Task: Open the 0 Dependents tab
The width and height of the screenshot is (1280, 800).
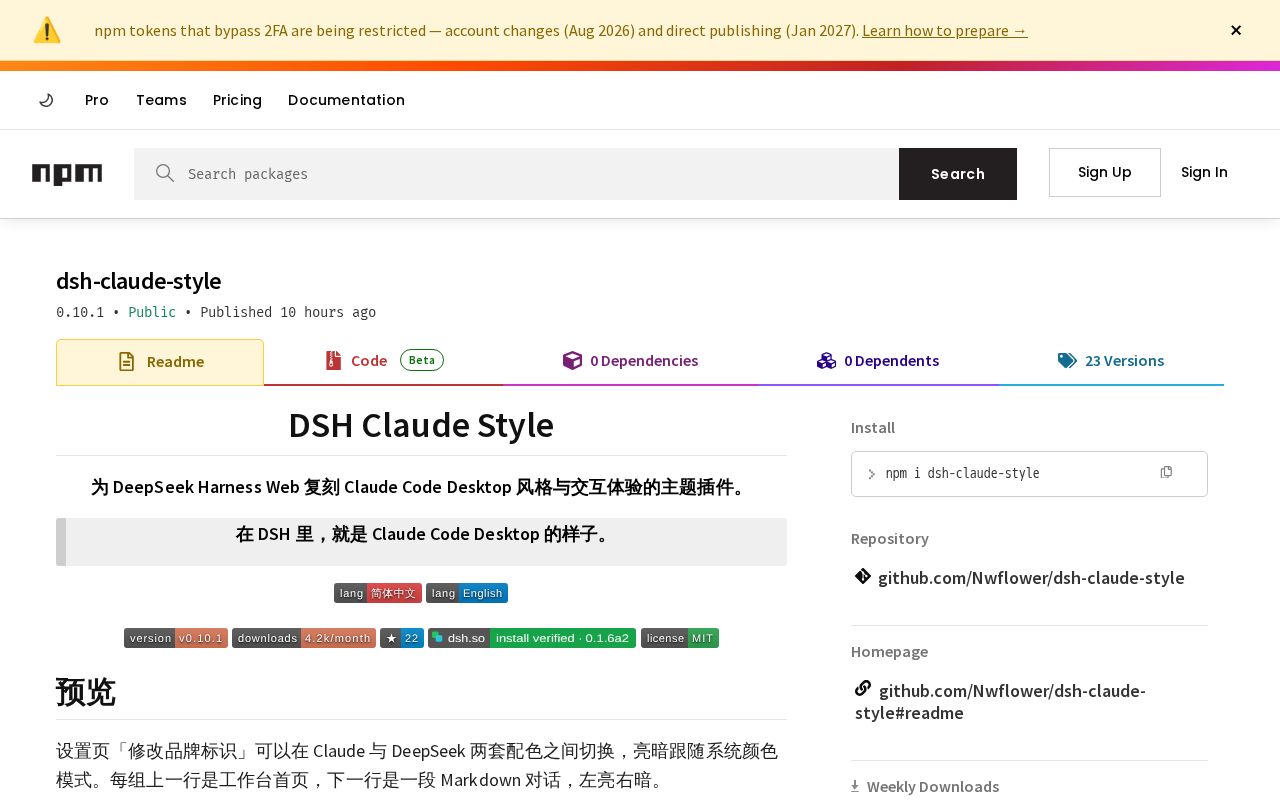Action: pos(878,361)
